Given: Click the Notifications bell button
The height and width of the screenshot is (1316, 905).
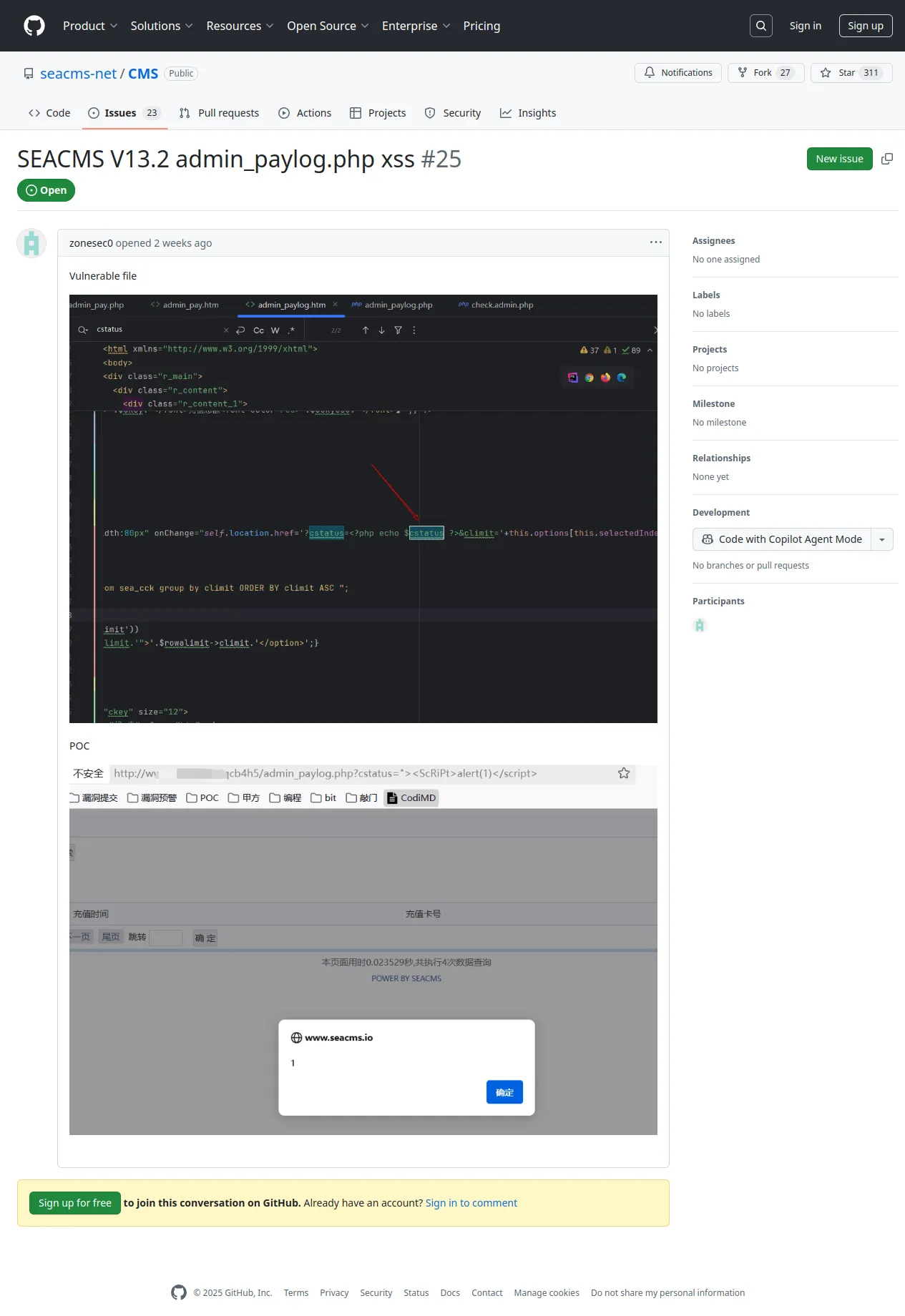Looking at the screenshot, I should tap(678, 73).
